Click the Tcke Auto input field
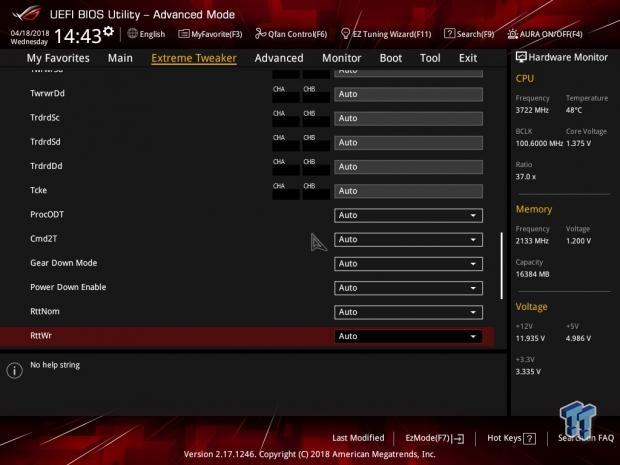The height and width of the screenshot is (465, 620). [408, 191]
